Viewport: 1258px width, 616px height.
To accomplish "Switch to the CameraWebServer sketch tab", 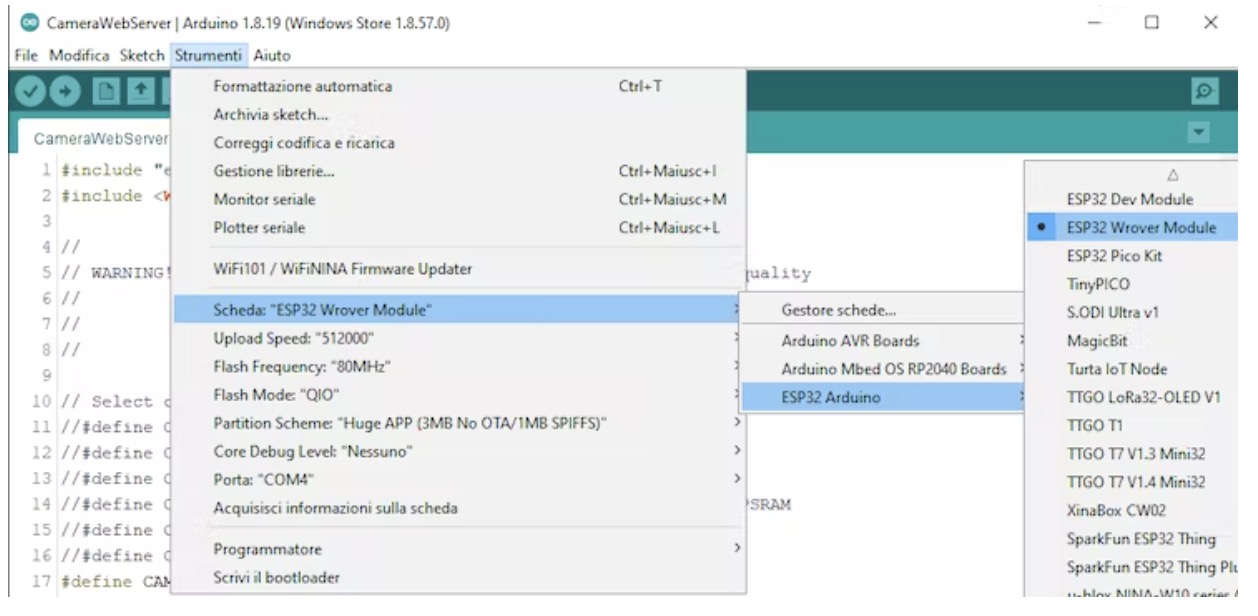I will (100, 136).
